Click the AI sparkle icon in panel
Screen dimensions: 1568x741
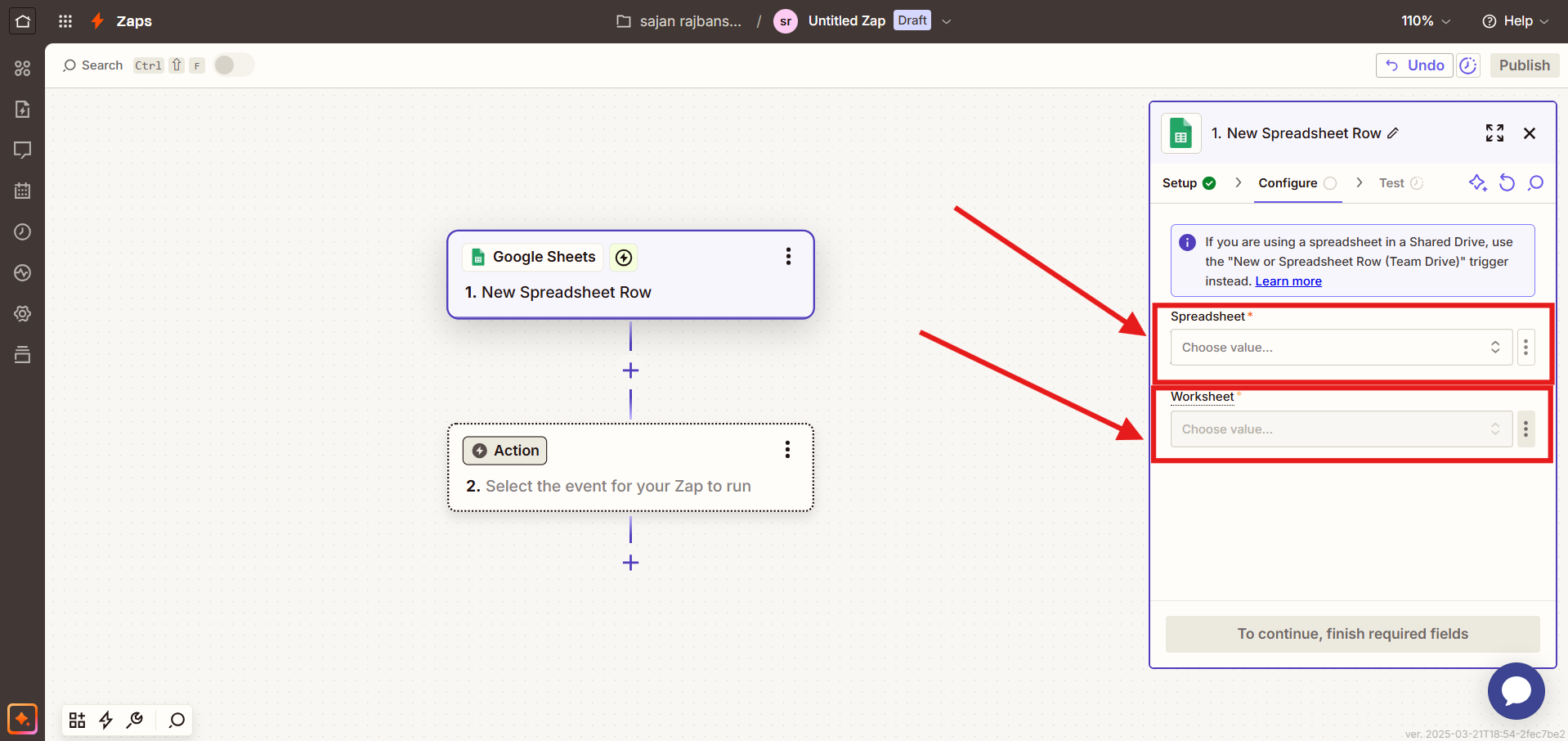(1477, 182)
